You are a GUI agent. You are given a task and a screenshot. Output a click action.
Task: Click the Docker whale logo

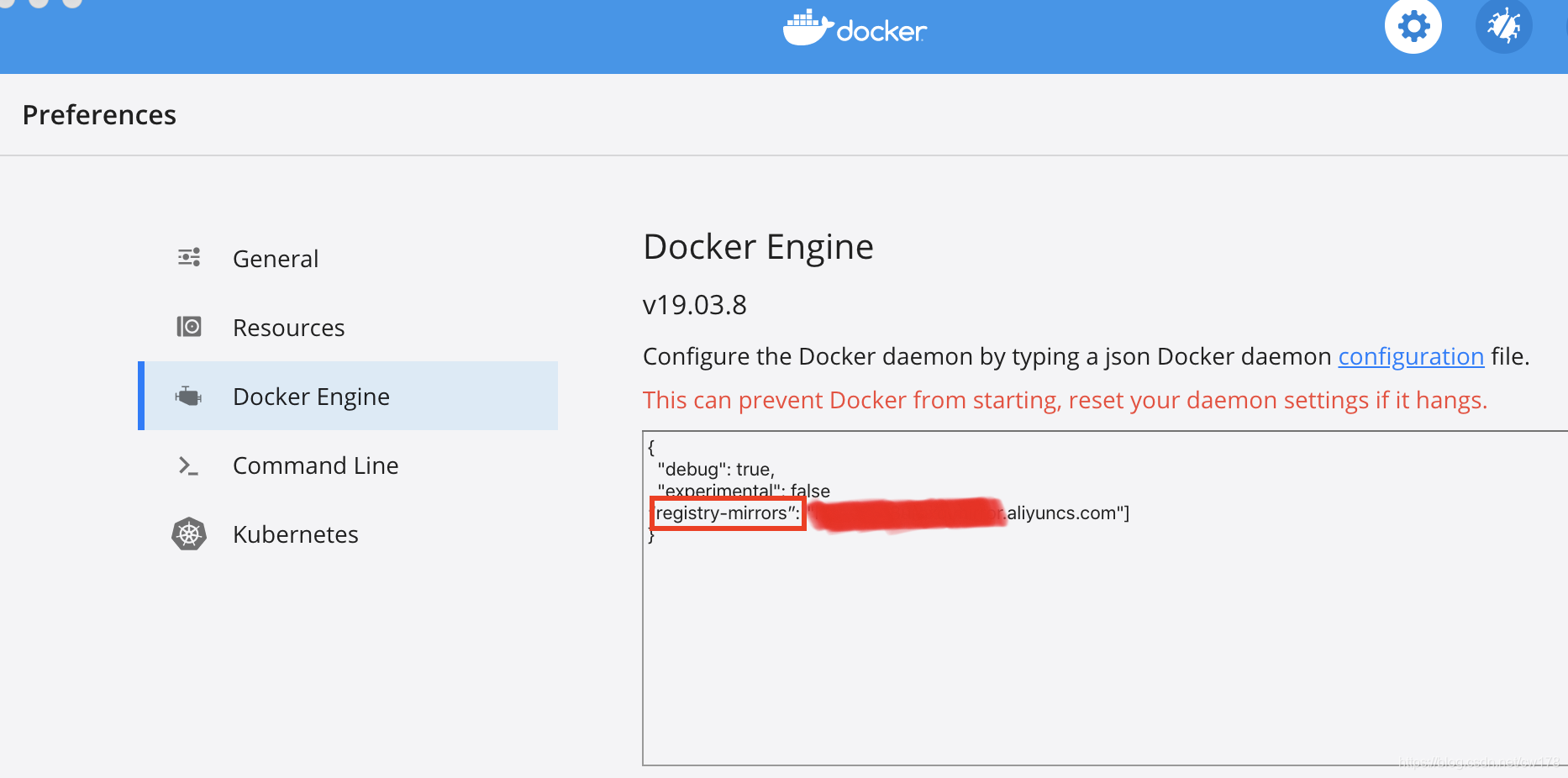(855, 29)
